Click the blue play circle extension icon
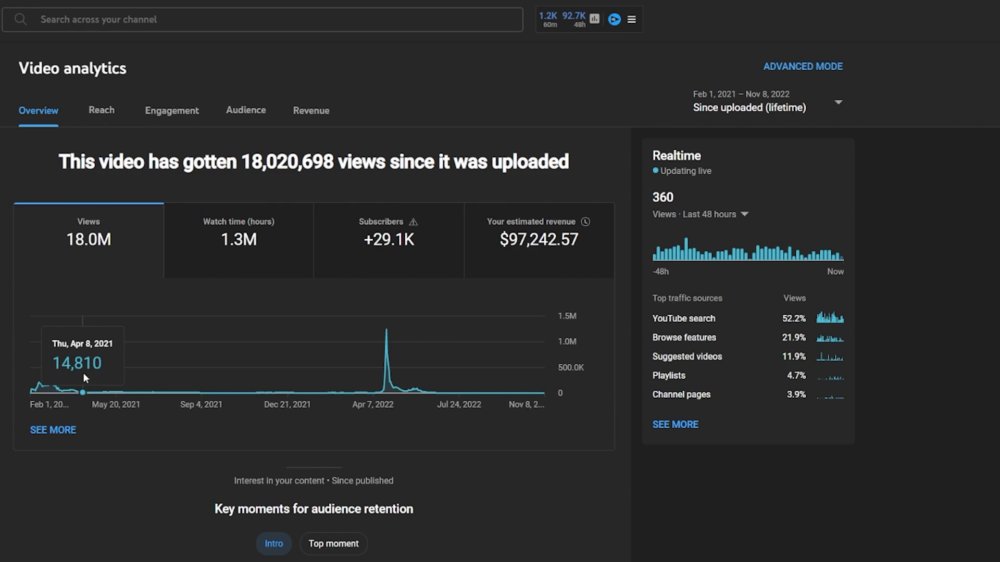The width and height of the screenshot is (1000, 562). [614, 19]
